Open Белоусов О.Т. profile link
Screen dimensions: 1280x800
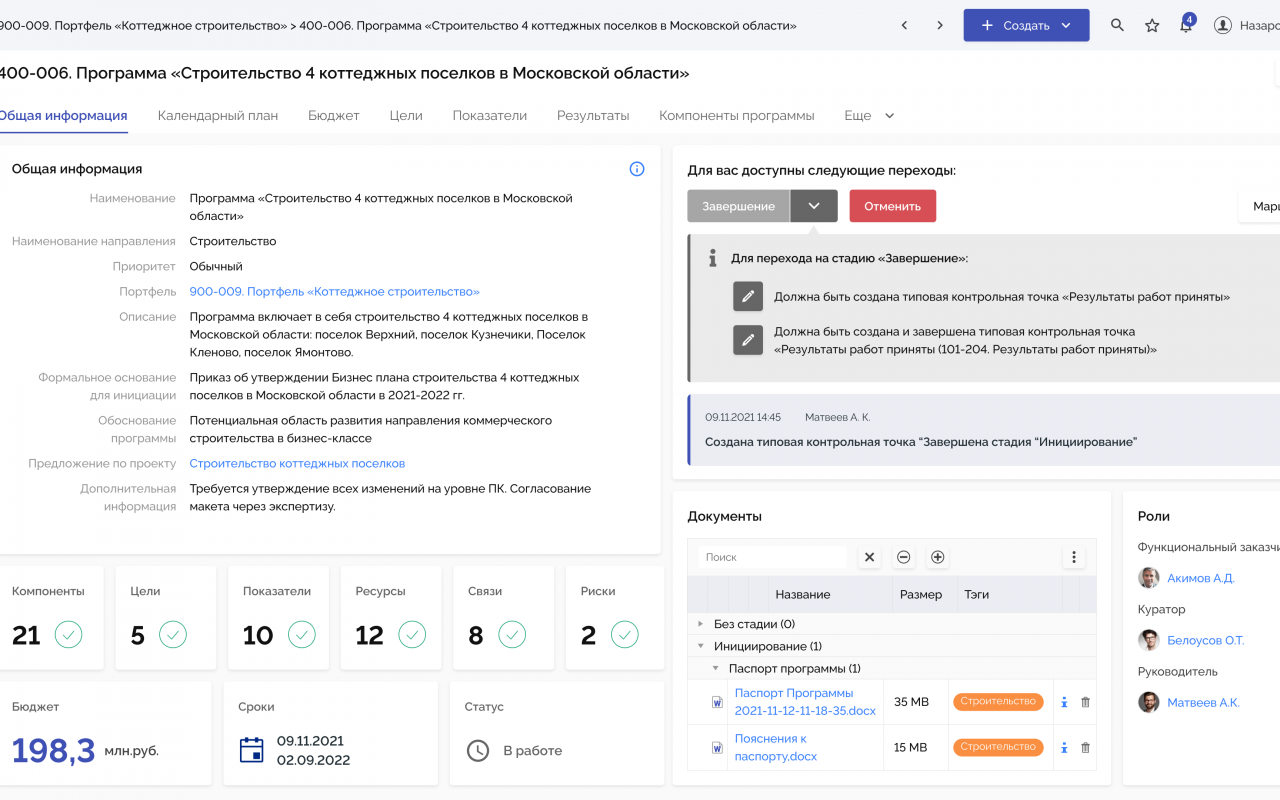point(1206,640)
